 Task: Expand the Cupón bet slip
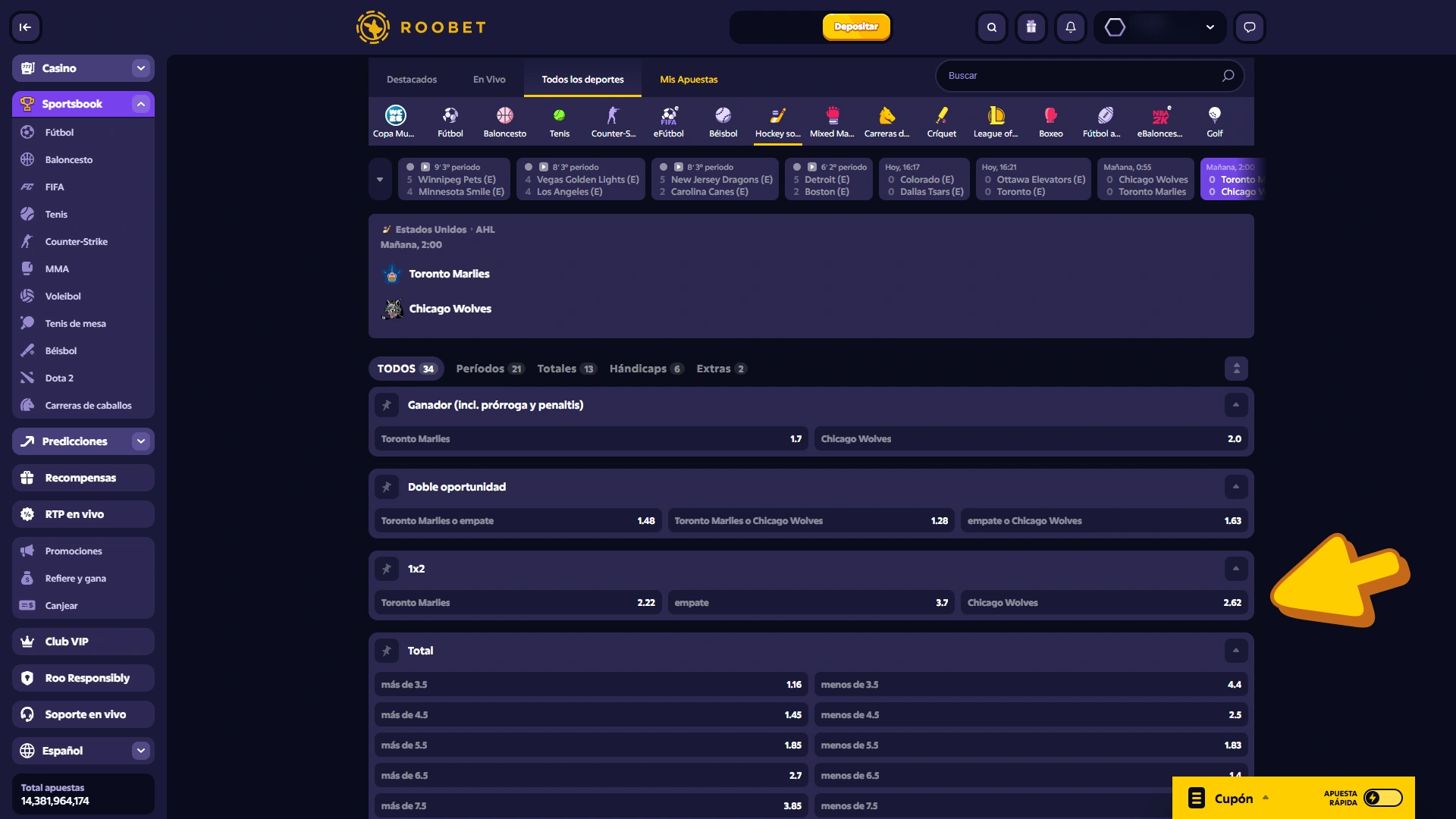(x=1228, y=798)
